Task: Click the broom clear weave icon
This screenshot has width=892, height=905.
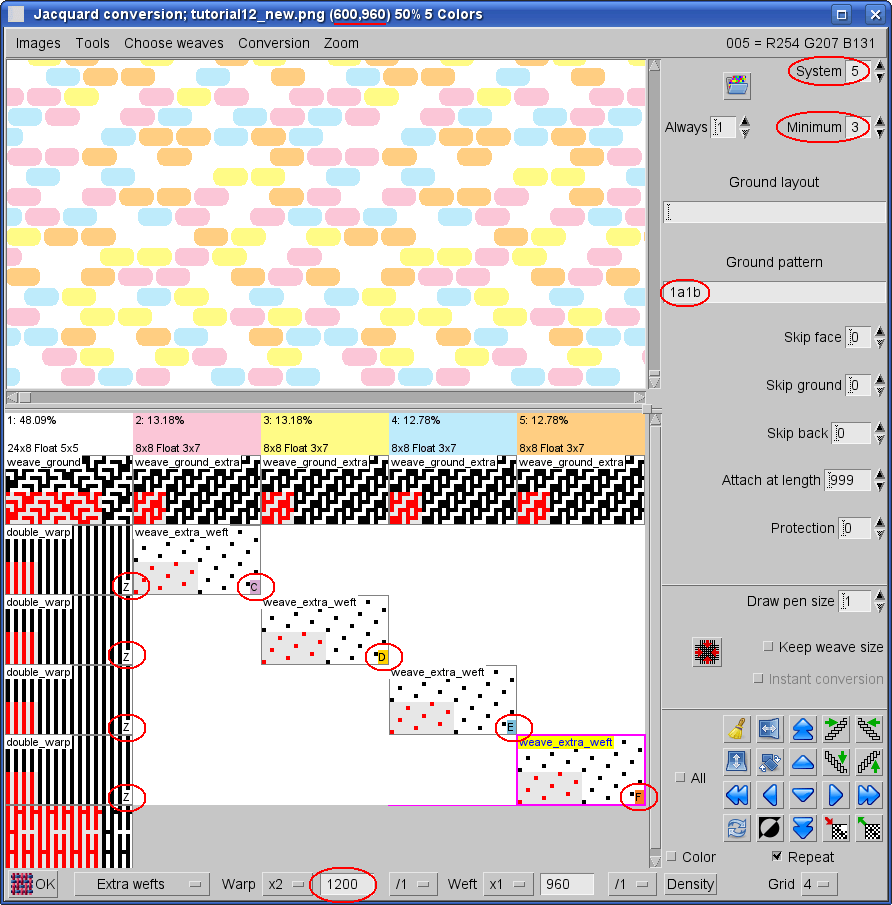Action: point(737,729)
